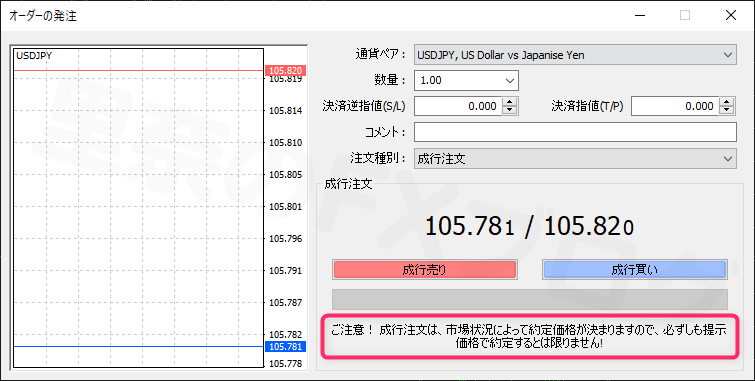Viewport: 755px width, 381px height.
Task: Click the ご注意 market order warning text
Action: [529, 336]
